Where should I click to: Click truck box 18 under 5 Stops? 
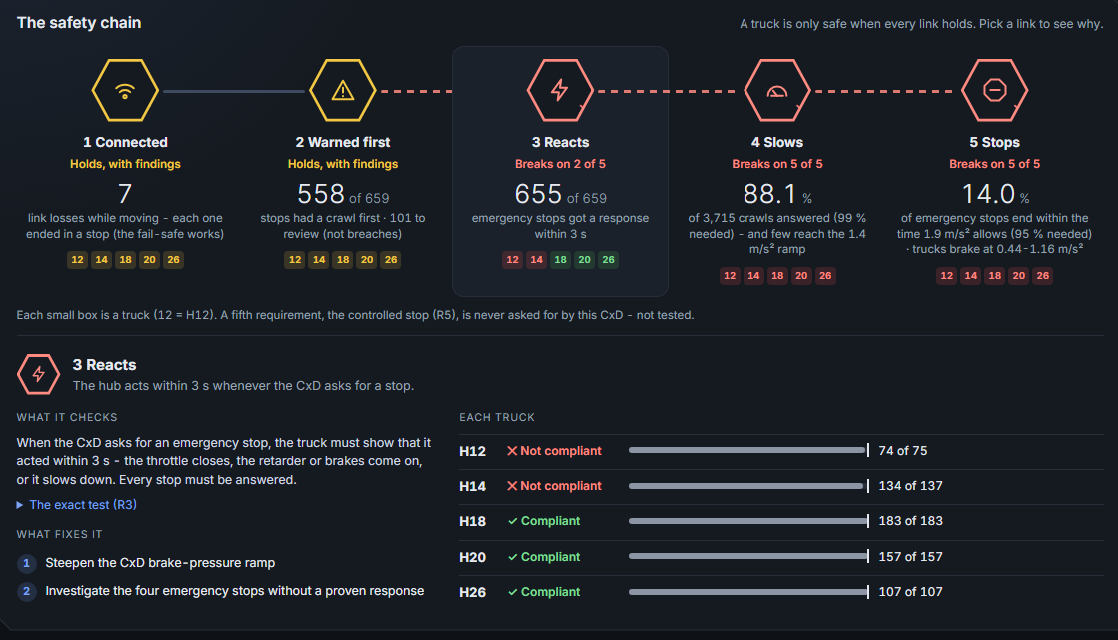point(995,275)
